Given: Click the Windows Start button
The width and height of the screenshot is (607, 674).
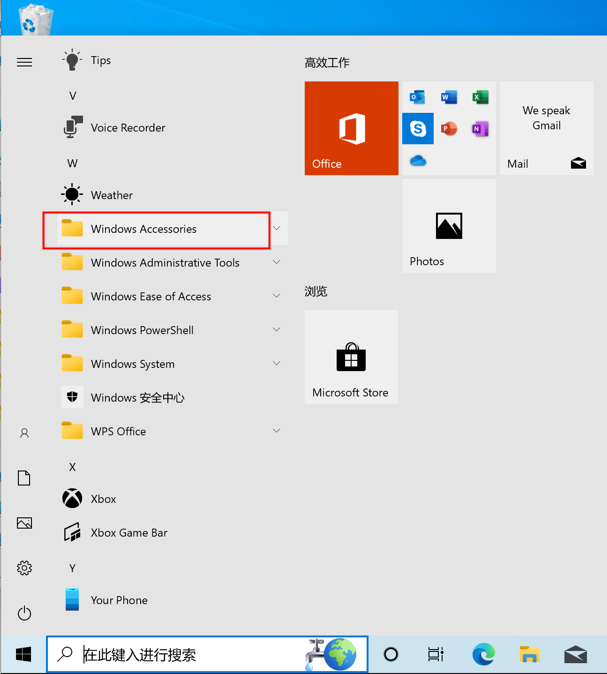Looking at the screenshot, I should [23, 655].
